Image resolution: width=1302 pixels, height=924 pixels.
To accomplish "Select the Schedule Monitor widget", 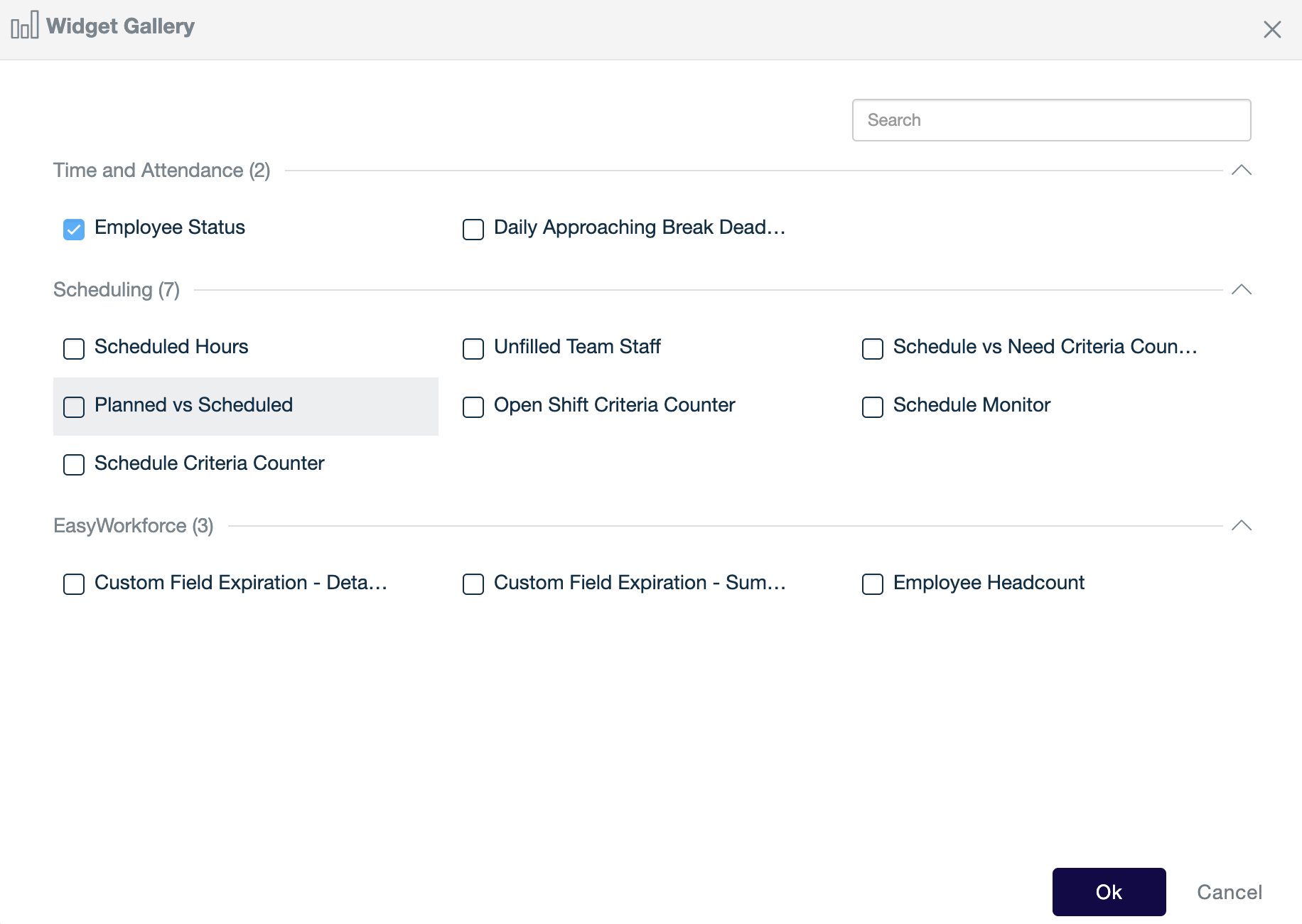I will [872, 407].
